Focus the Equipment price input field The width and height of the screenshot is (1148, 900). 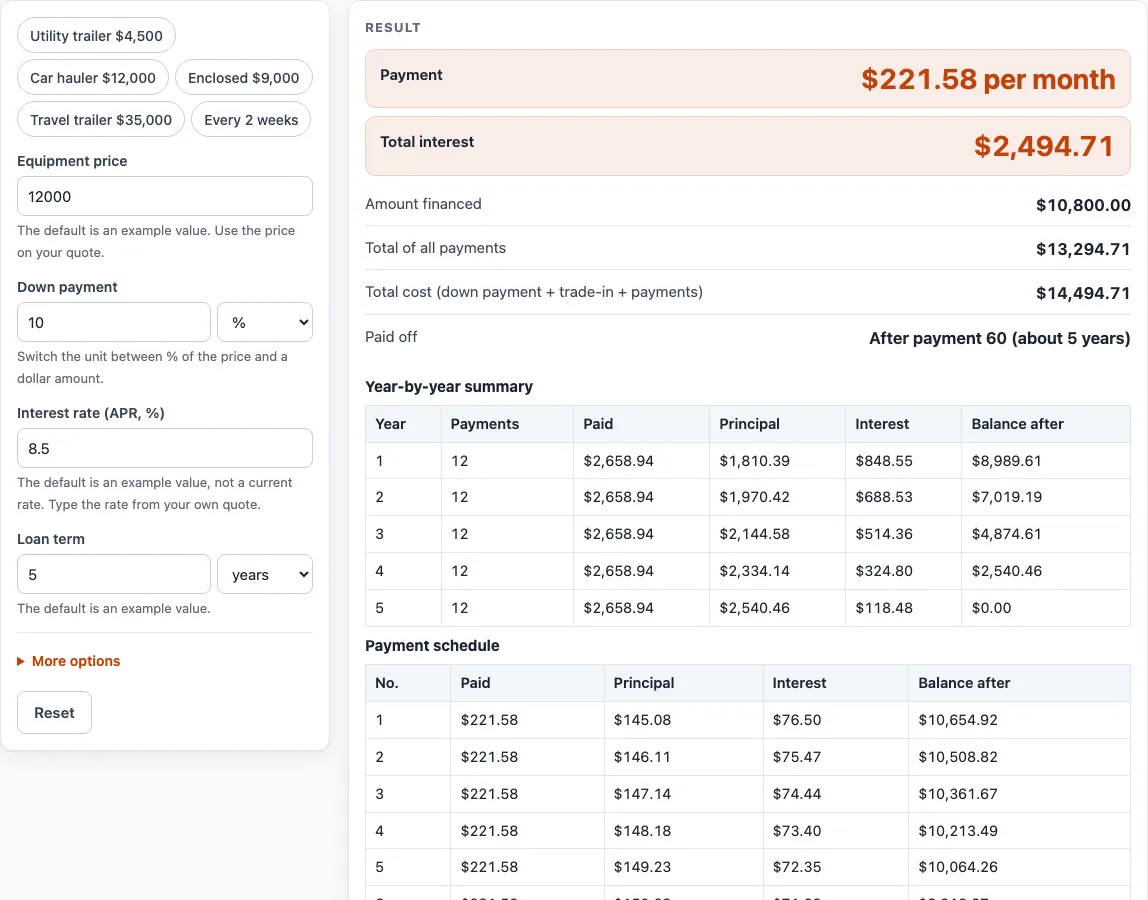coord(165,196)
